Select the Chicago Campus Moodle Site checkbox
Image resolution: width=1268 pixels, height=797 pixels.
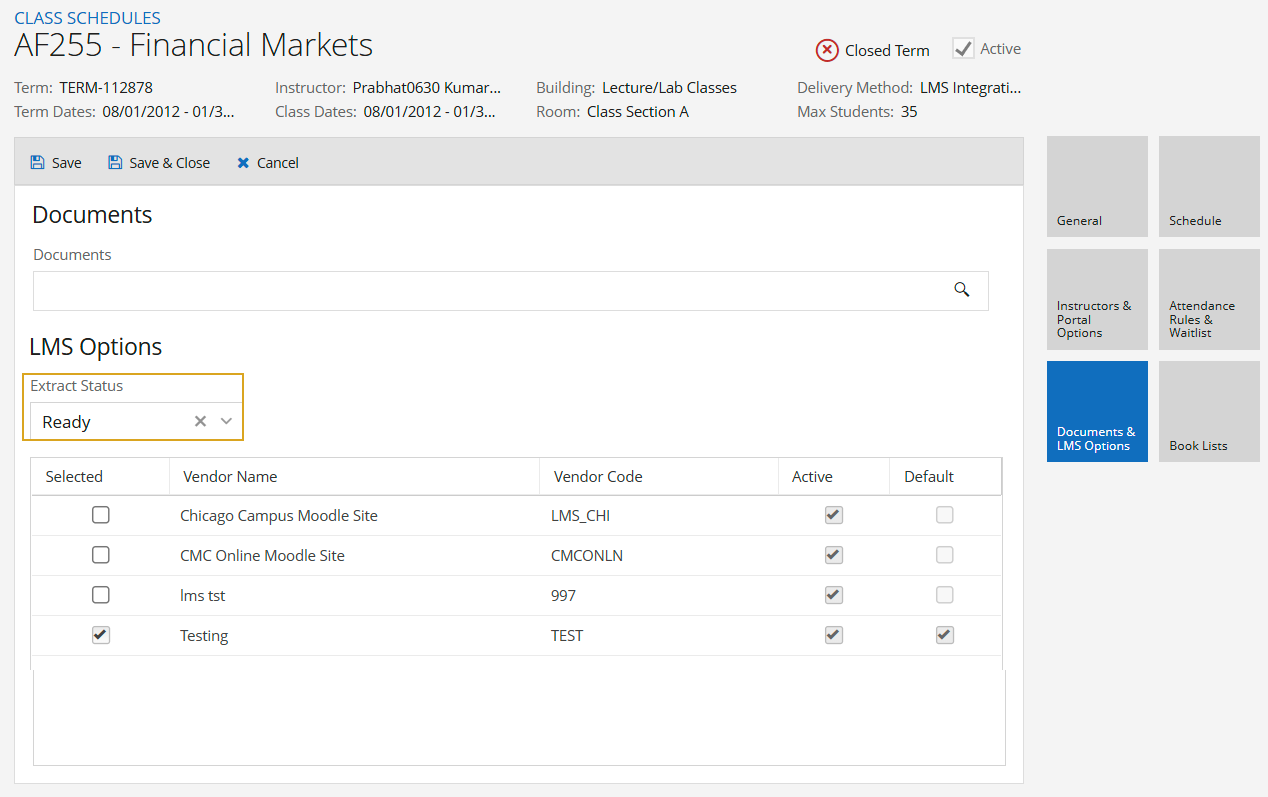[101, 516]
